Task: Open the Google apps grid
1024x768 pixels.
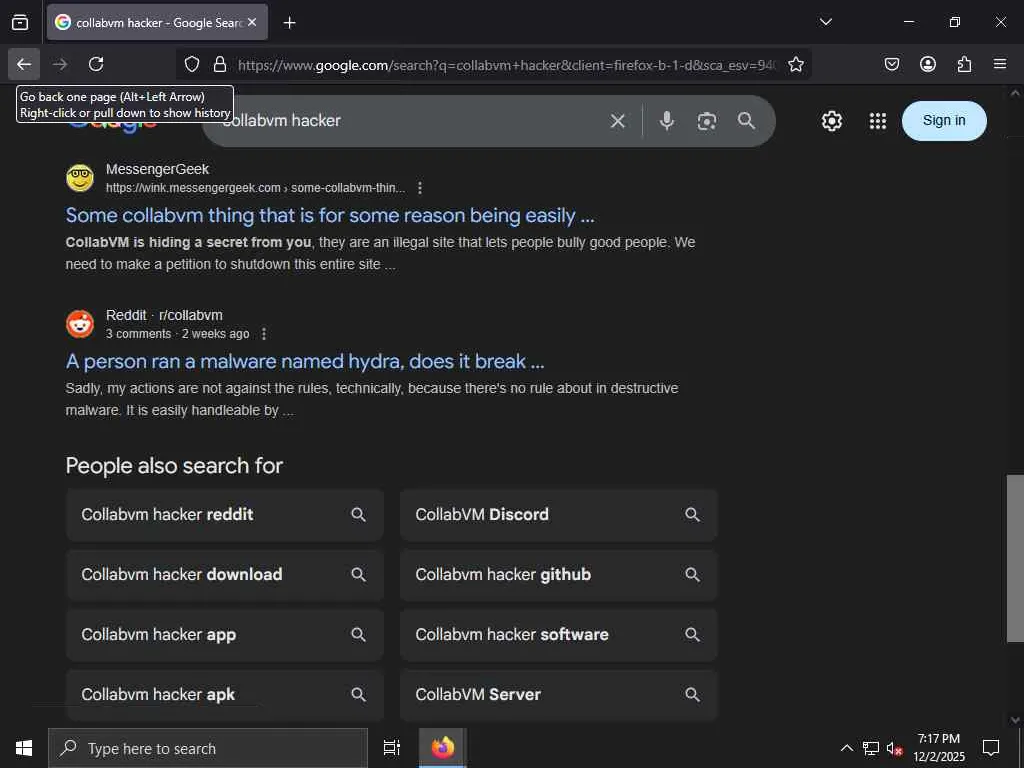Action: 878,121
